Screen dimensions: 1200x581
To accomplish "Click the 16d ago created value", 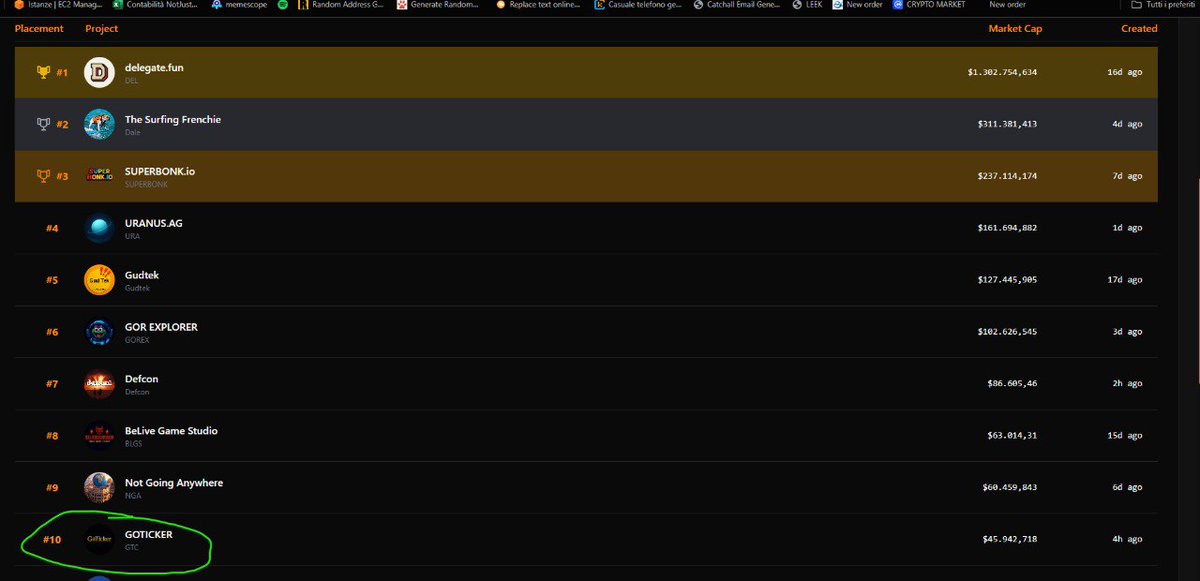I will (x=1124, y=72).
